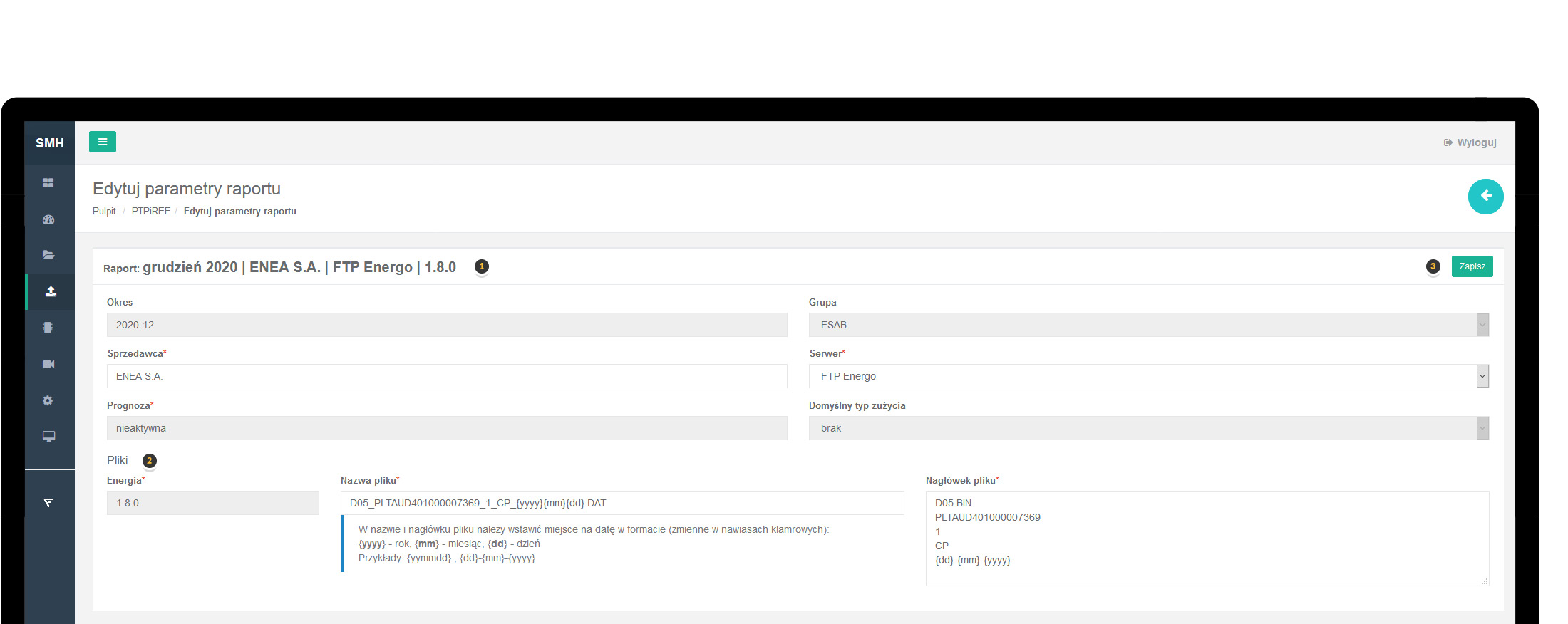The image size is (1568, 624).
Task: Go to PTPiREE breadcrumb link
Action: pos(151,212)
